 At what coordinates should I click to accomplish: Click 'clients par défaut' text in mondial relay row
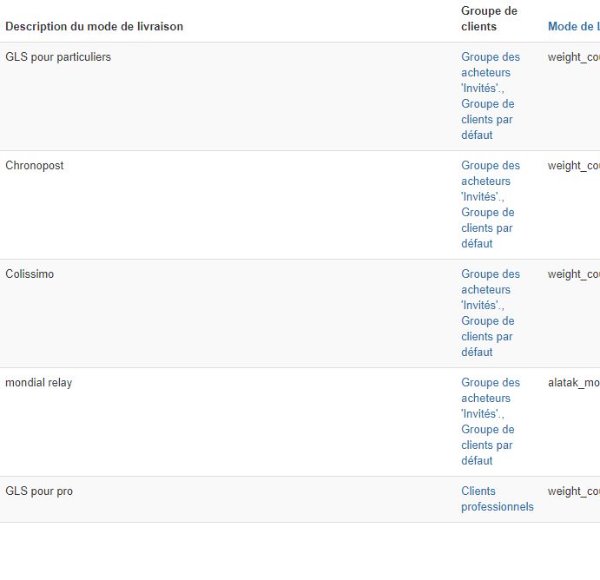click(487, 453)
